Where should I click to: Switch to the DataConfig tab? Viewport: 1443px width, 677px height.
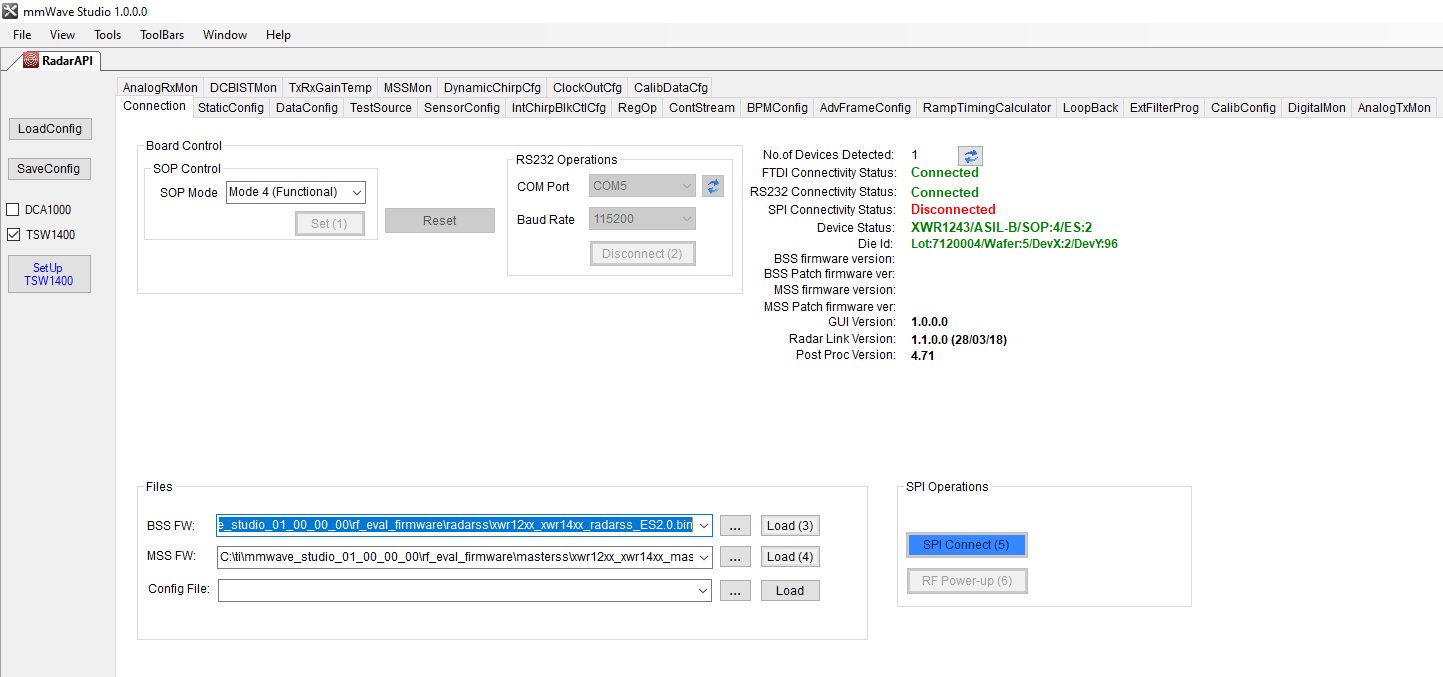(x=307, y=107)
